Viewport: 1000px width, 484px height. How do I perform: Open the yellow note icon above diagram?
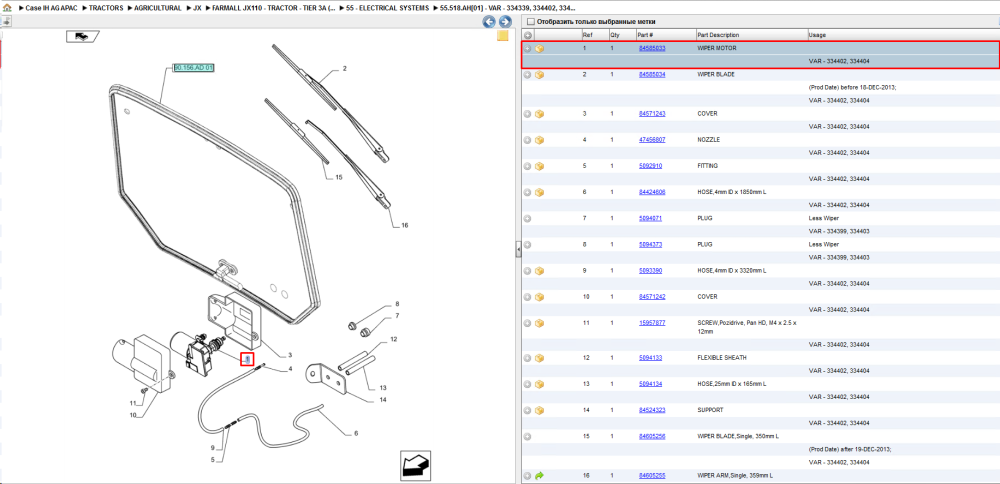click(x=503, y=36)
